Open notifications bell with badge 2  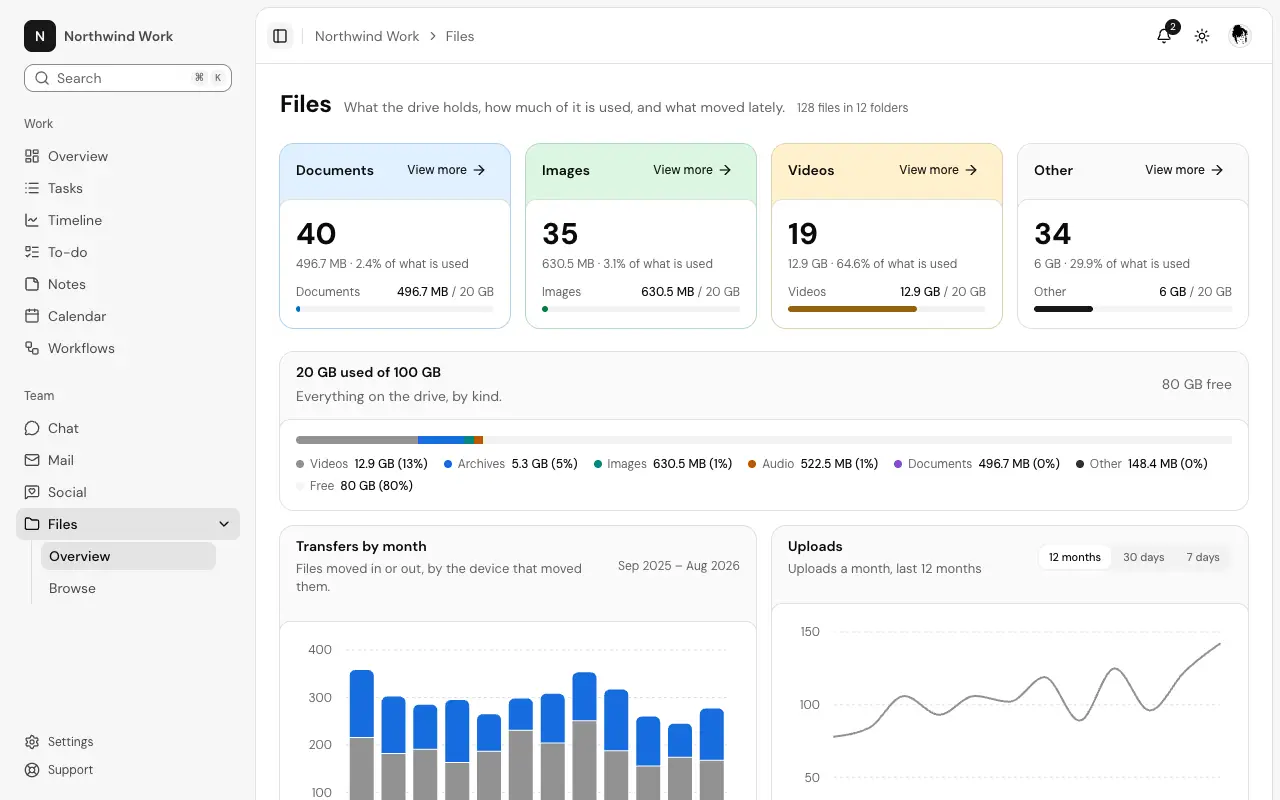pyautogui.click(x=1164, y=36)
